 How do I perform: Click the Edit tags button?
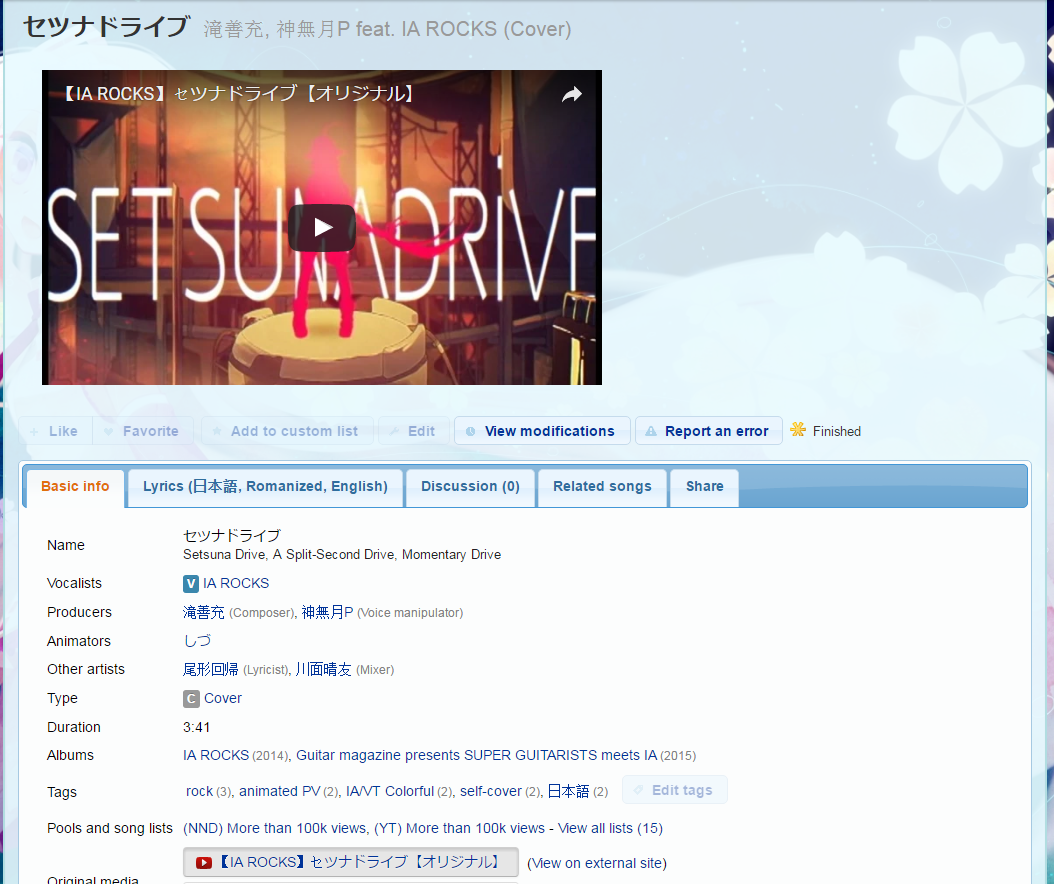coord(674,790)
